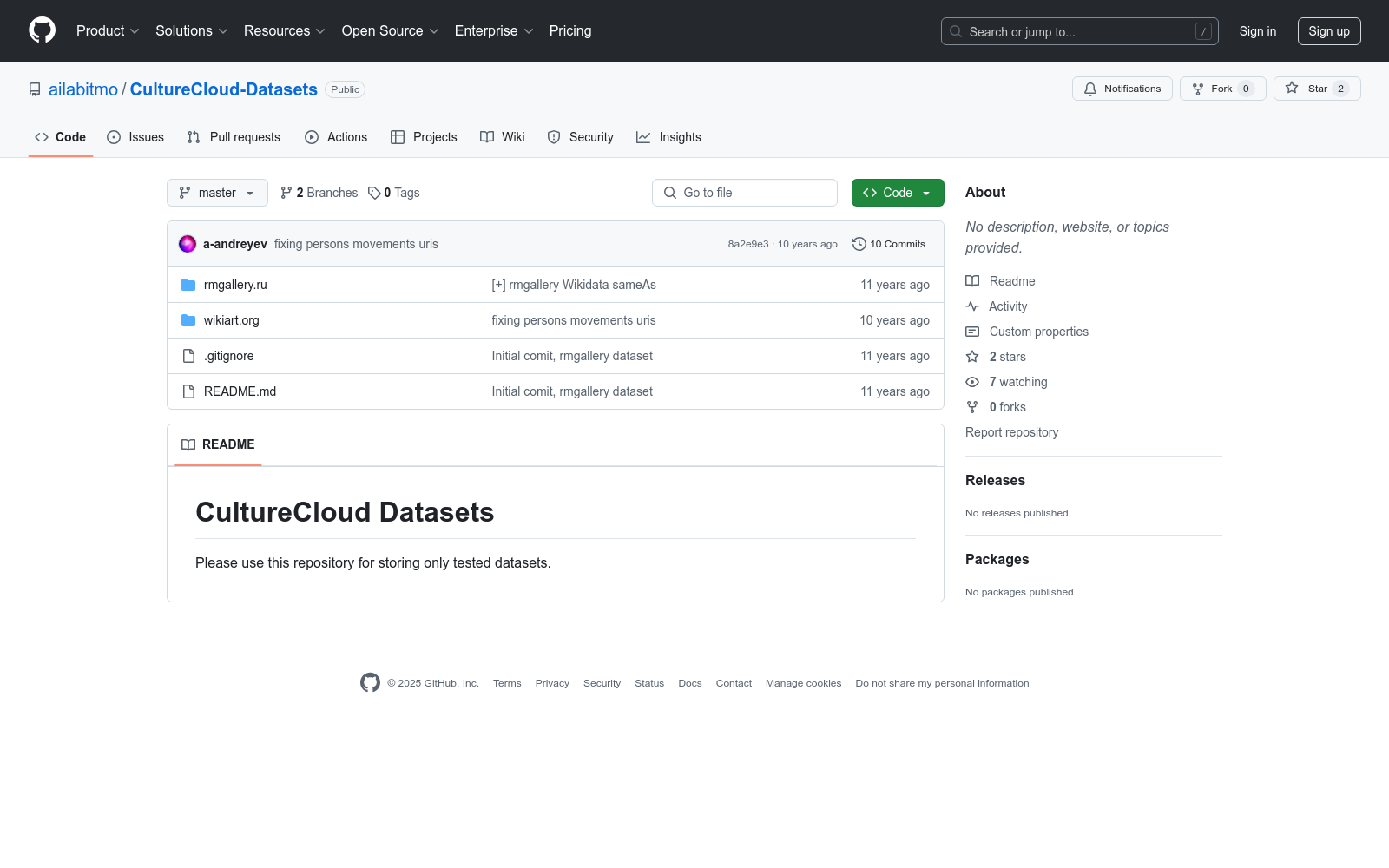Screen dimensions: 1389x868
Task: Click the branch icon next to Branches
Action: [x=286, y=193]
